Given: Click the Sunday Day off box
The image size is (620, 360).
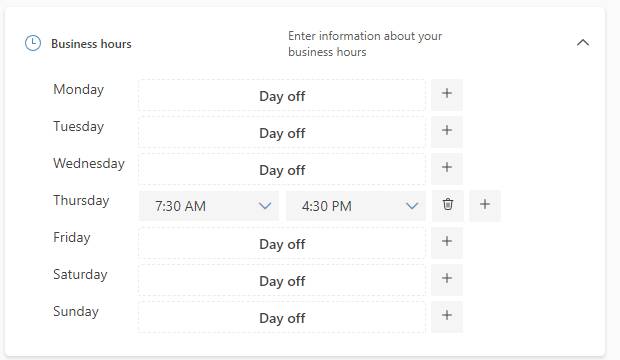Looking at the screenshot, I should (x=282, y=317).
